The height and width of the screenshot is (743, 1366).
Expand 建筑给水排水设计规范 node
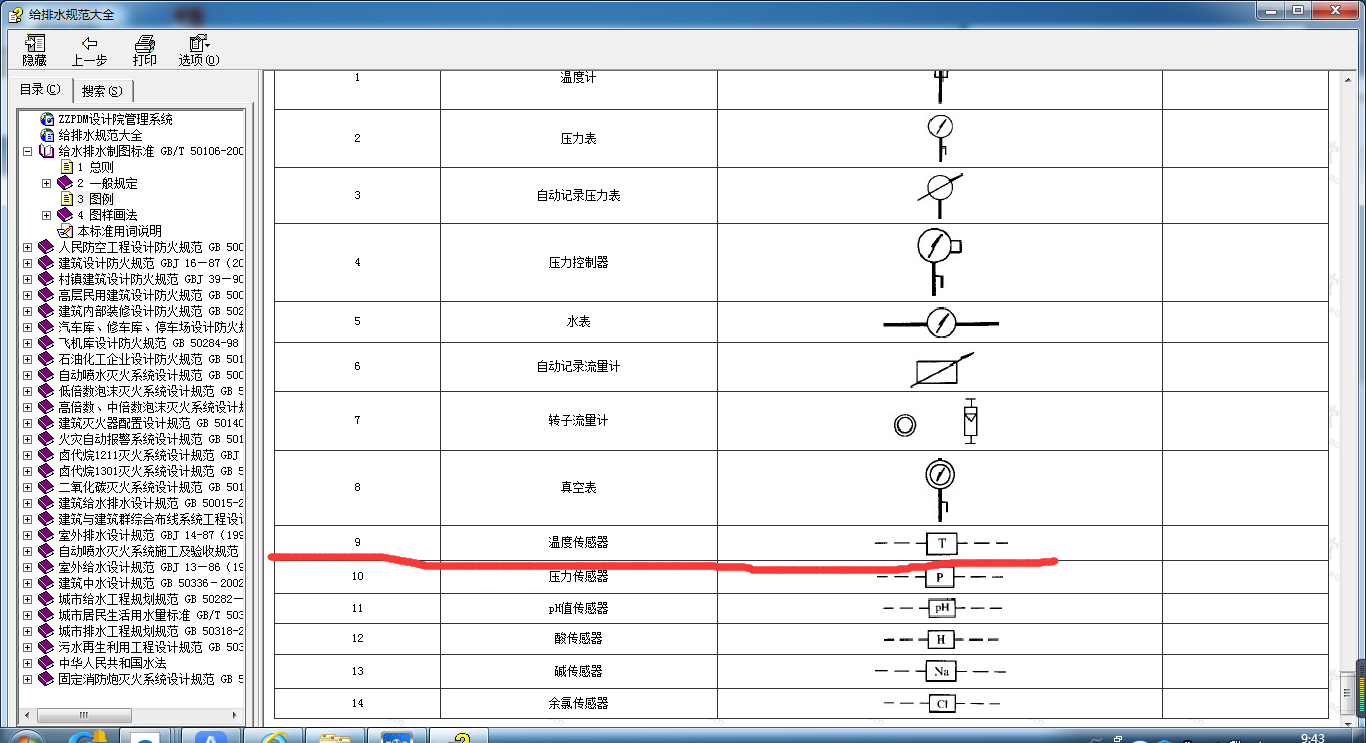tap(28, 503)
